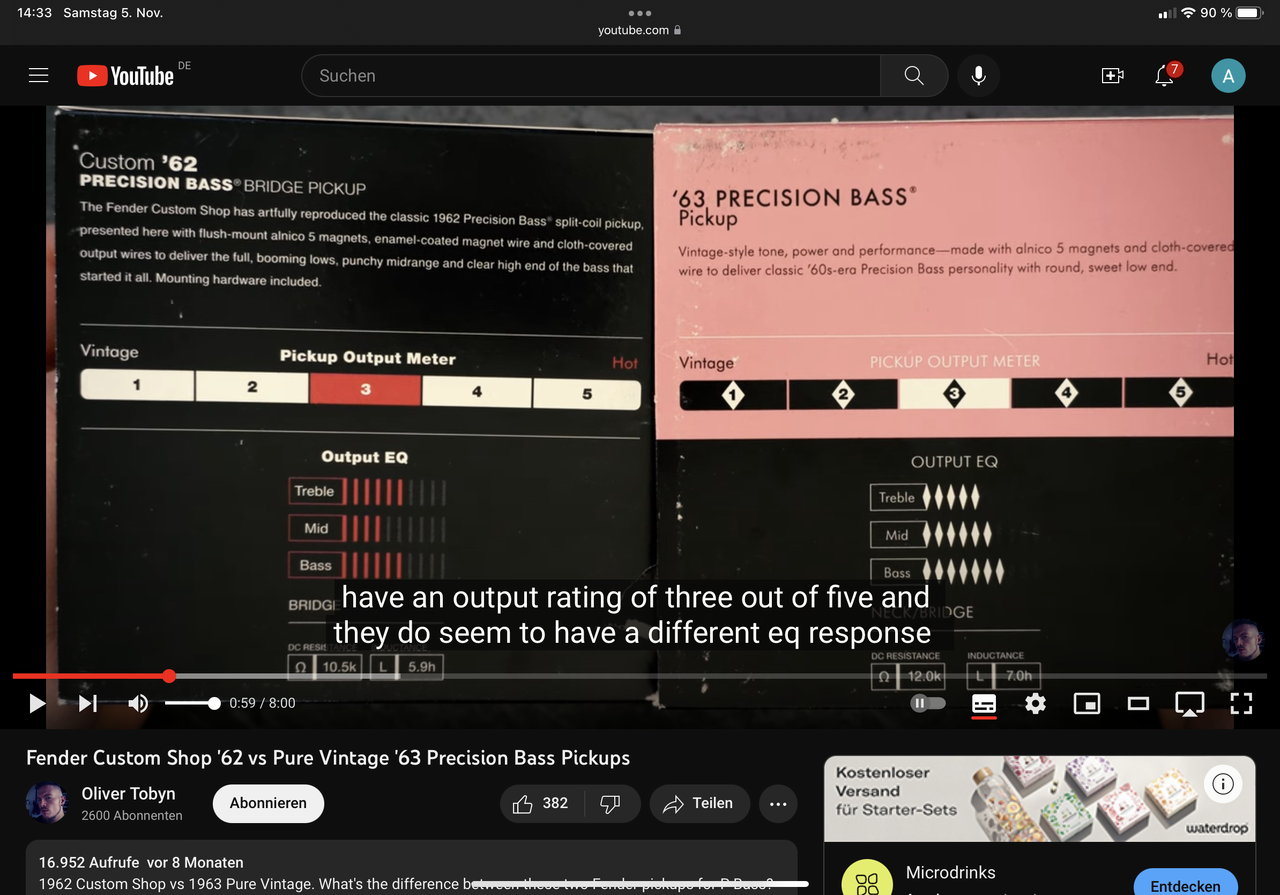Switch to theater mode
The width and height of the screenshot is (1280, 895).
coord(1138,704)
